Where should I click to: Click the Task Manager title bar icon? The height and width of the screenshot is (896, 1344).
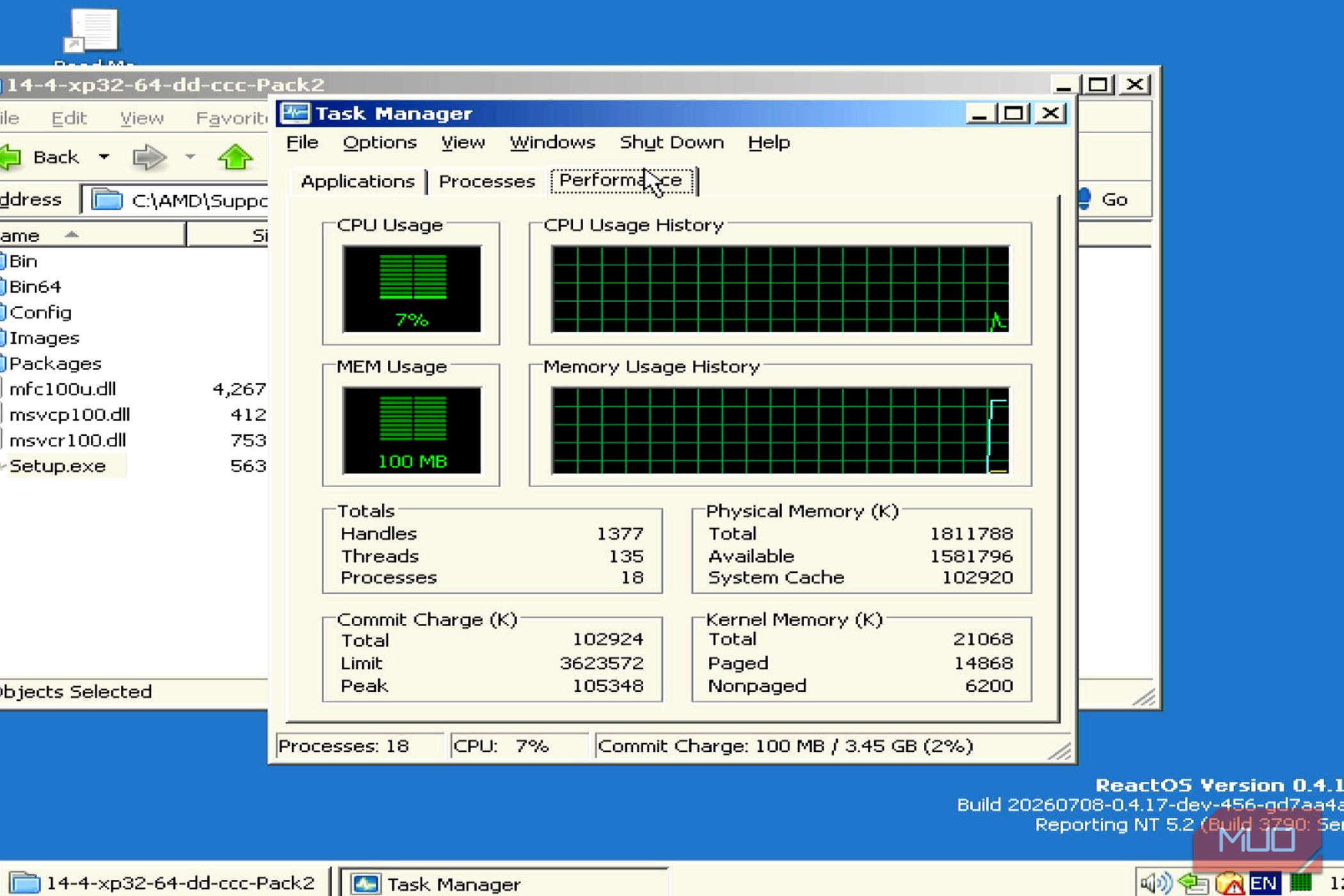pyautogui.click(x=295, y=113)
